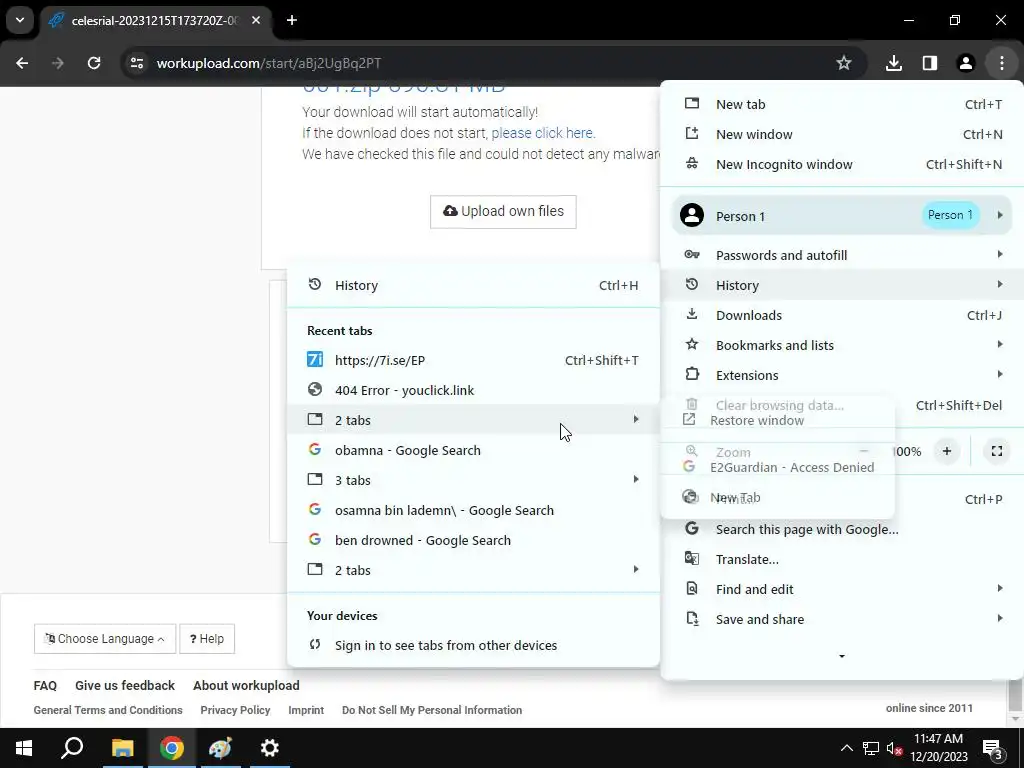Show hidden system tray icons
The width and height of the screenshot is (1024, 768).
point(846,748)
